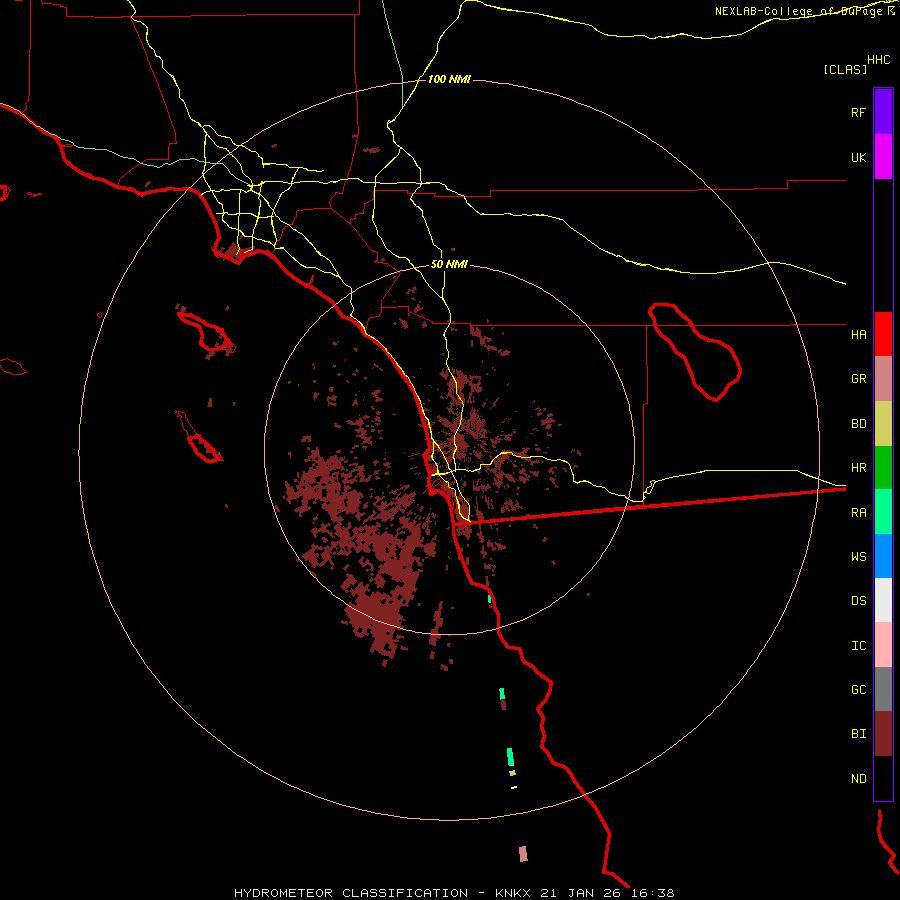Click the RF purple legend swatch

pyautogui.click(x=883, y=112)
